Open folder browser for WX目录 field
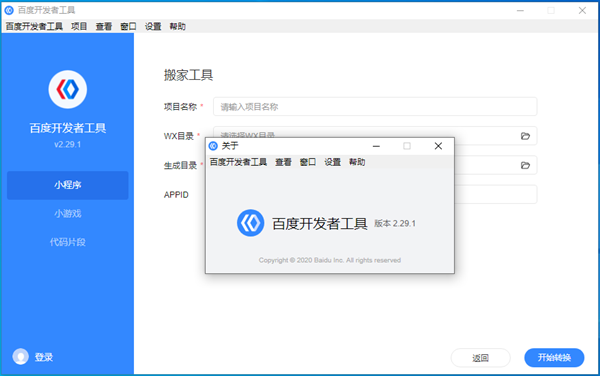Image resolution: width=600 pixels, height=376 pixels. tap(525, 136)
